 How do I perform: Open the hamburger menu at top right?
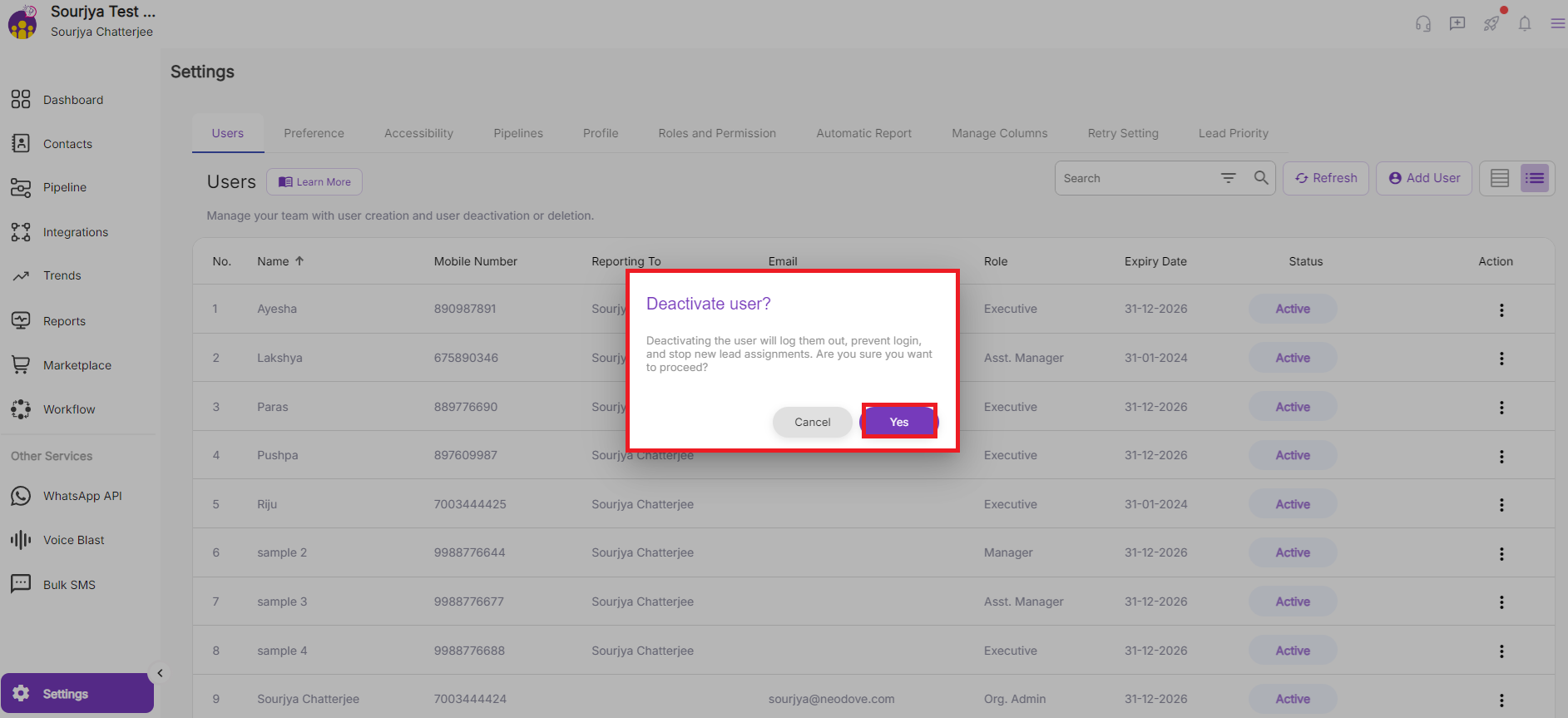coord(1557,23)
